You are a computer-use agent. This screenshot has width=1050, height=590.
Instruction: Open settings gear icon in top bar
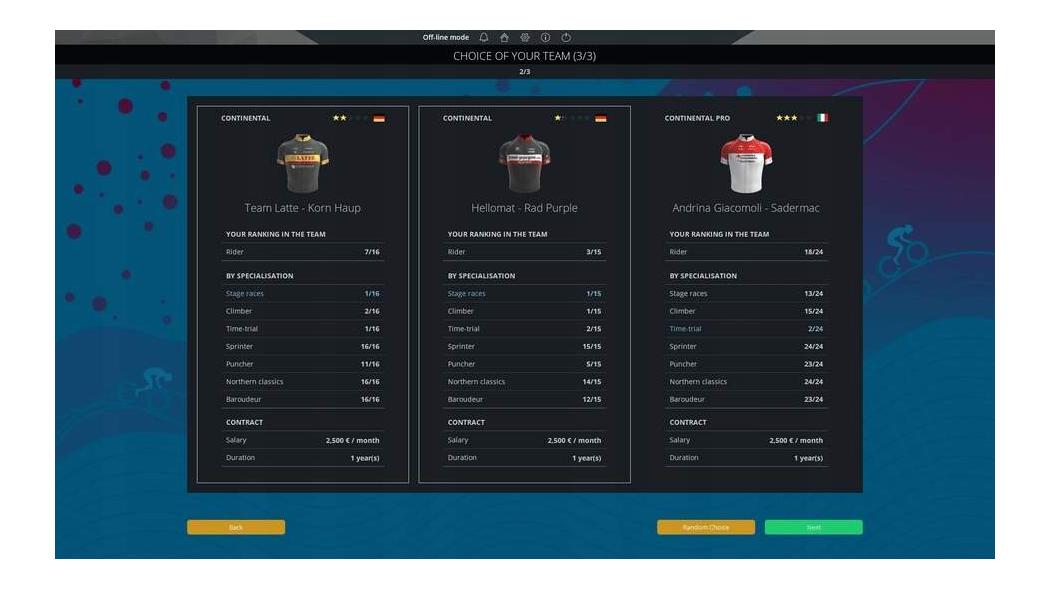click(525, 38)
